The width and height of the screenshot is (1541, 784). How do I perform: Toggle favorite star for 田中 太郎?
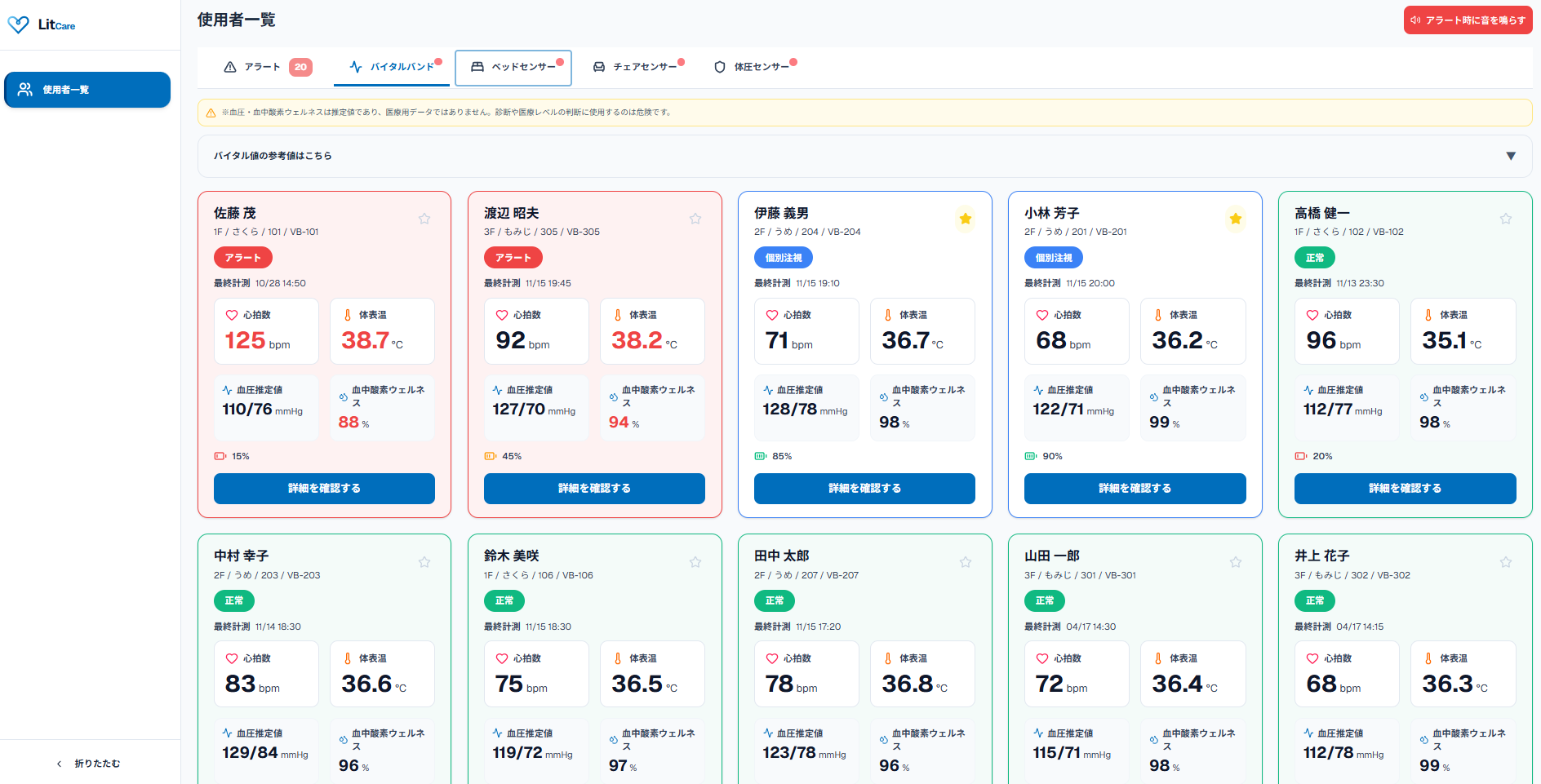coord(966,562)
